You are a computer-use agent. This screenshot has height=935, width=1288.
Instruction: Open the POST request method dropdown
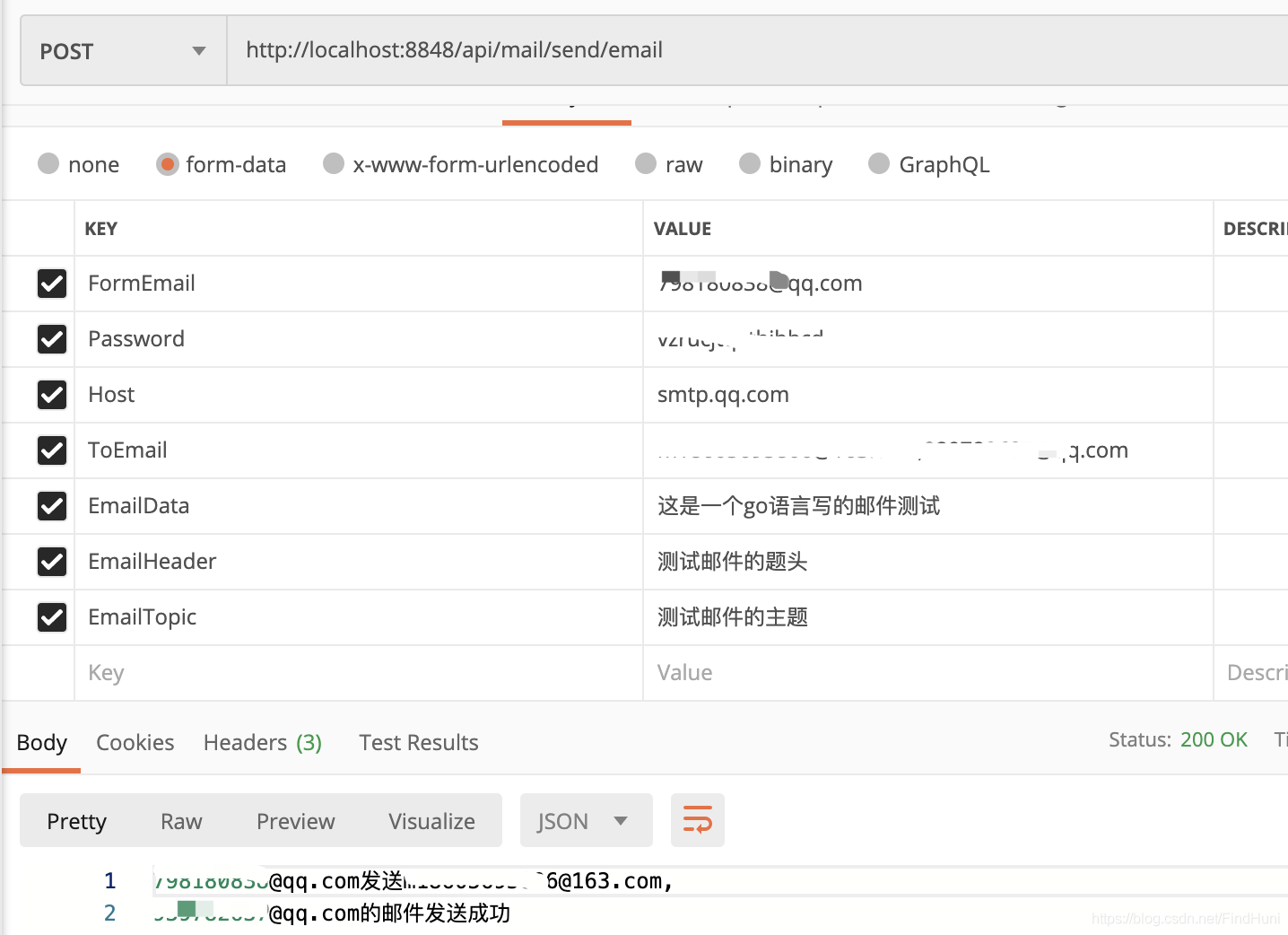tap(123, 50)
